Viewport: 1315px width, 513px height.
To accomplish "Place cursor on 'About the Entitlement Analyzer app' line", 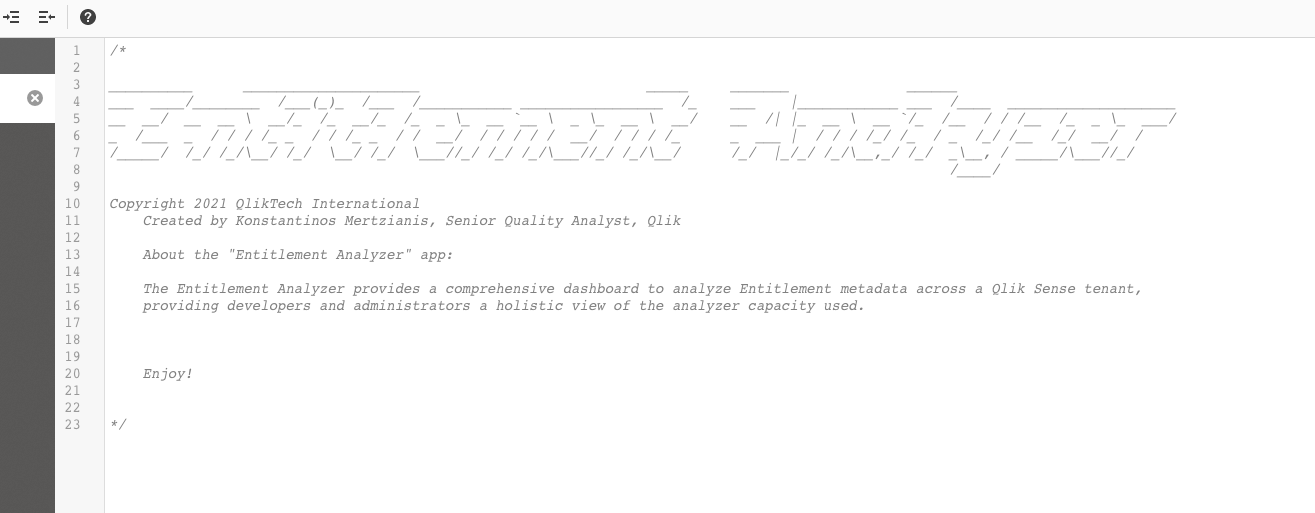I will pos(298,255).
